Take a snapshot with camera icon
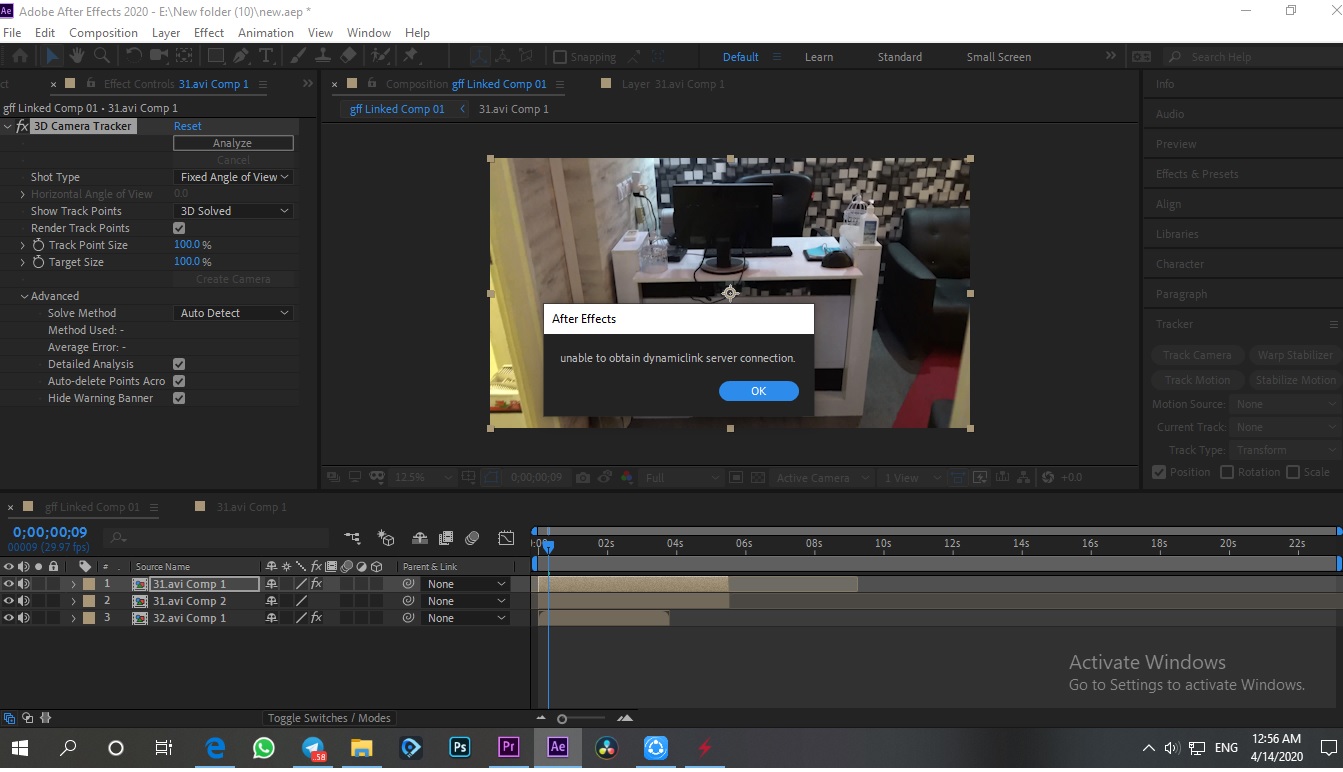1343x772 pixels. tap(582, 478)
